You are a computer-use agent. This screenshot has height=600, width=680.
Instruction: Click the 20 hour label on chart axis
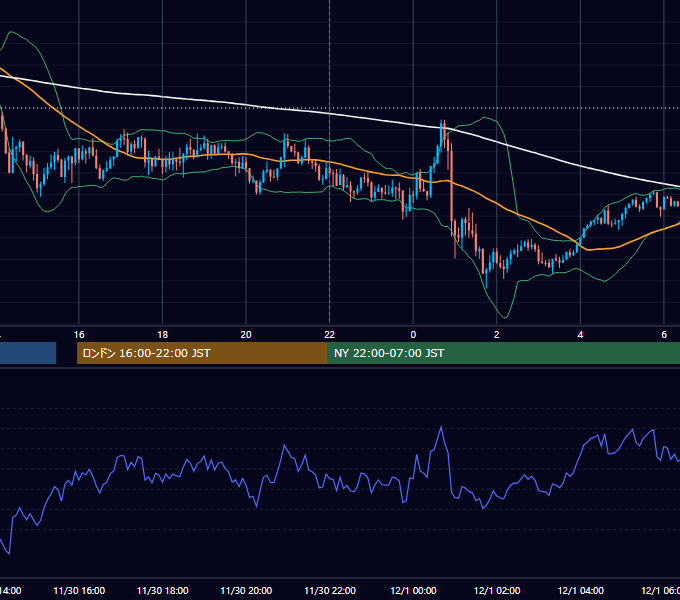click(x=246, y=335)
